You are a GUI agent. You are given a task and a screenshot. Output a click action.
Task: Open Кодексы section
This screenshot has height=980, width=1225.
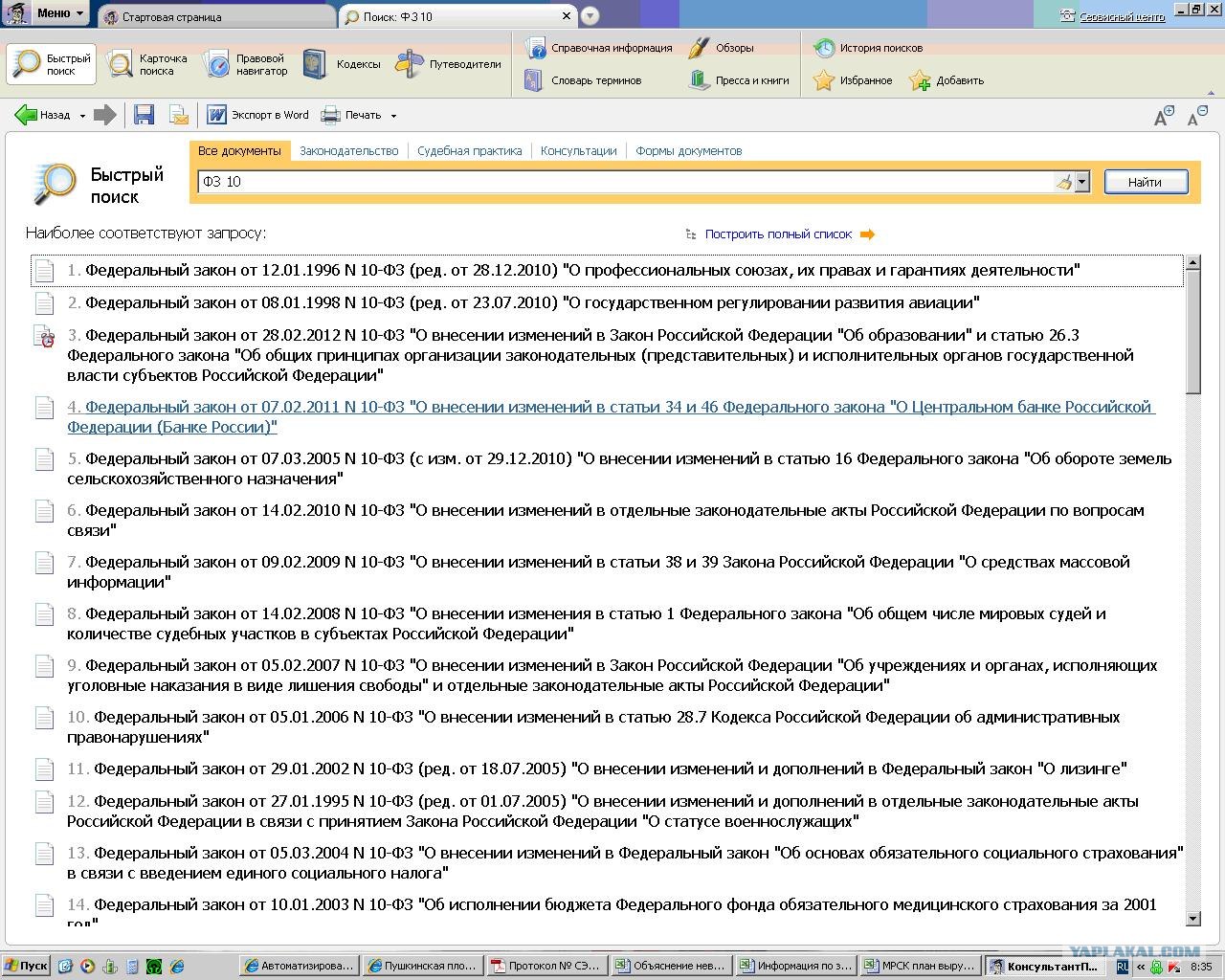[342, 64]
